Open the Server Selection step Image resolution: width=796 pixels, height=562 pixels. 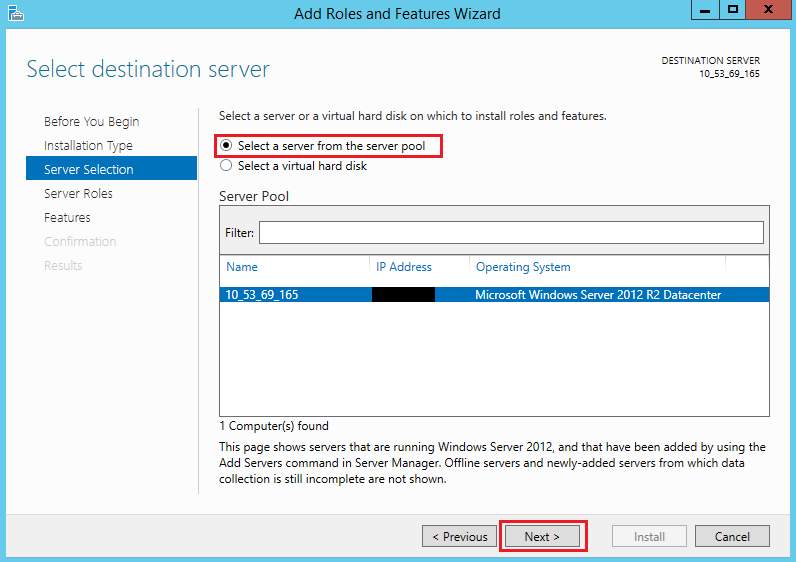[x=111, y=168]
